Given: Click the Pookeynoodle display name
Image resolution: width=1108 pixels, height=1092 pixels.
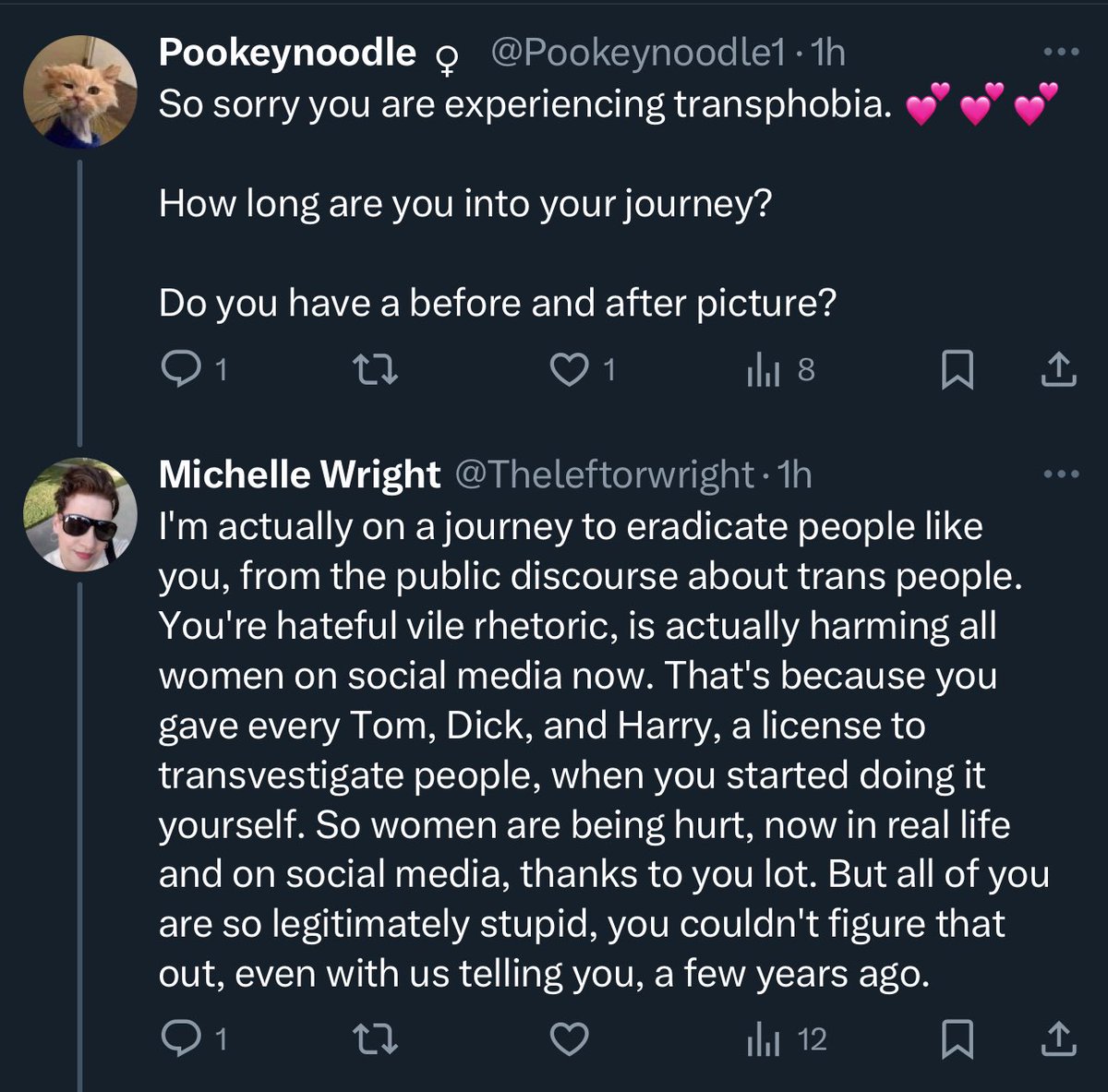Looking at the screenshot, I should 287,54.
